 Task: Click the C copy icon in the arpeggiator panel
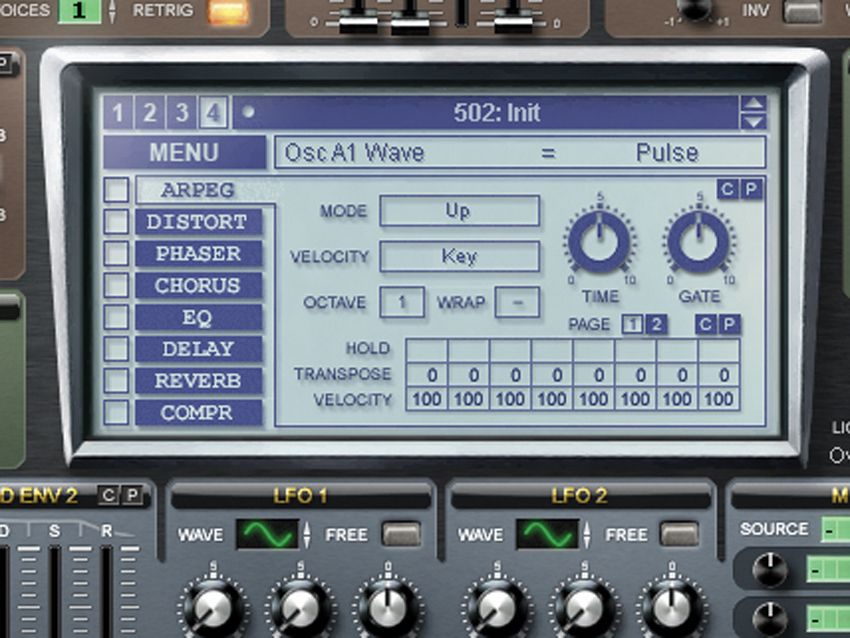[x=729, y=188]
